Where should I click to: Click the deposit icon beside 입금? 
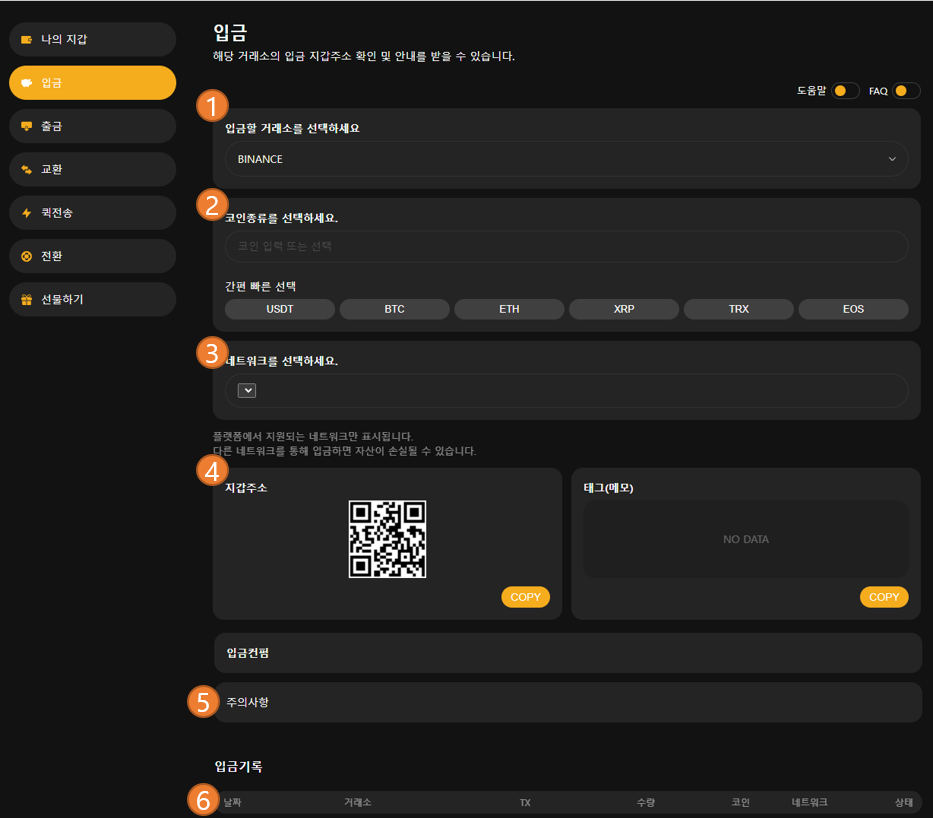pos(27,83)
